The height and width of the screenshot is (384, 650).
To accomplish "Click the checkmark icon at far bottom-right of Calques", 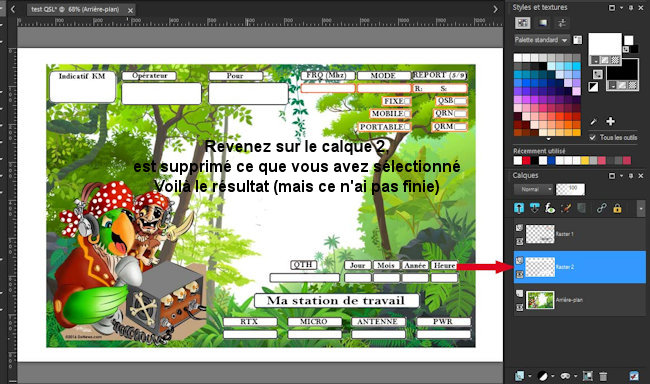I will click(x=634, y=376).
